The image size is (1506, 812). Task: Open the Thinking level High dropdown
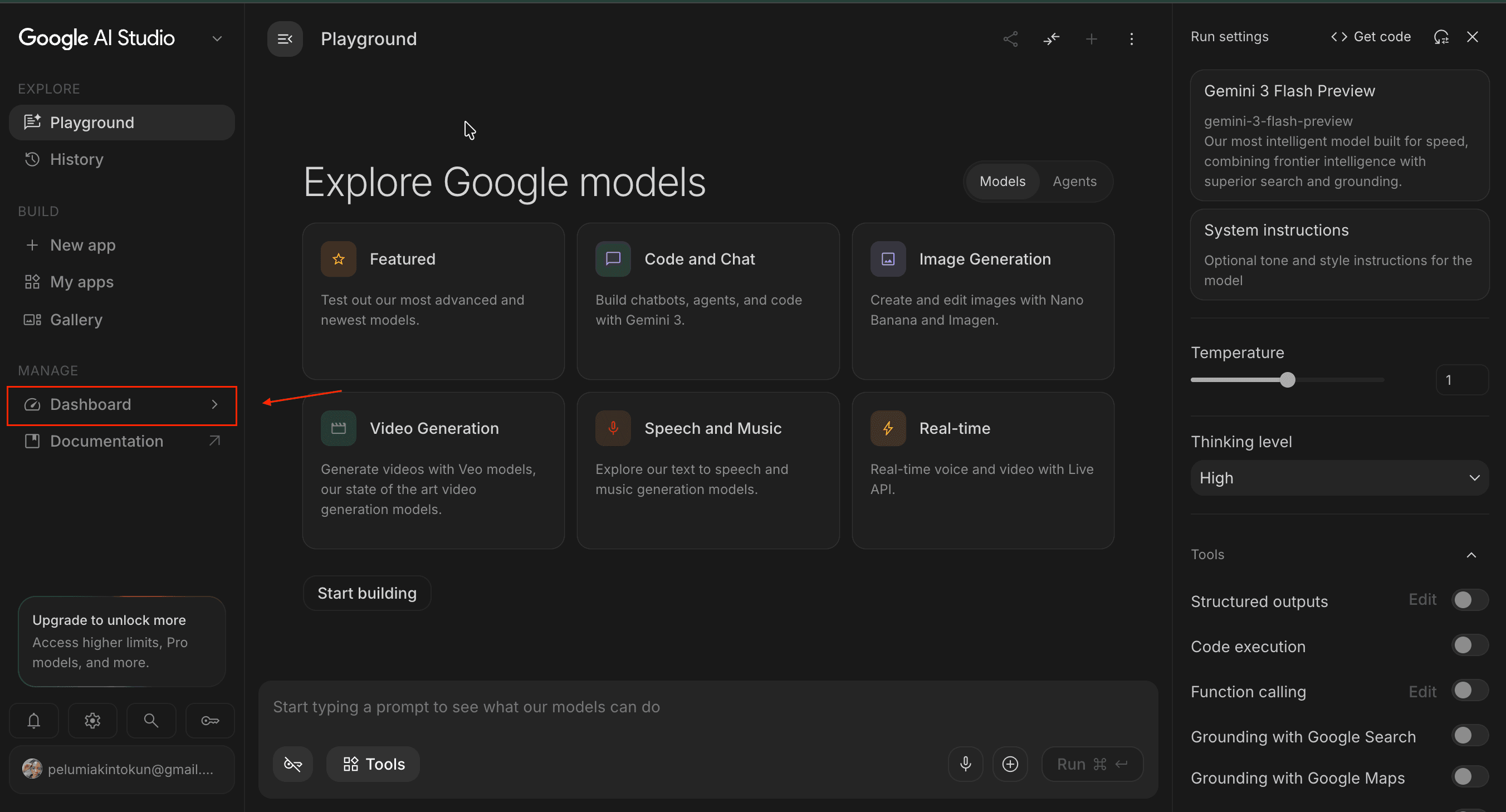point(1339,478)
